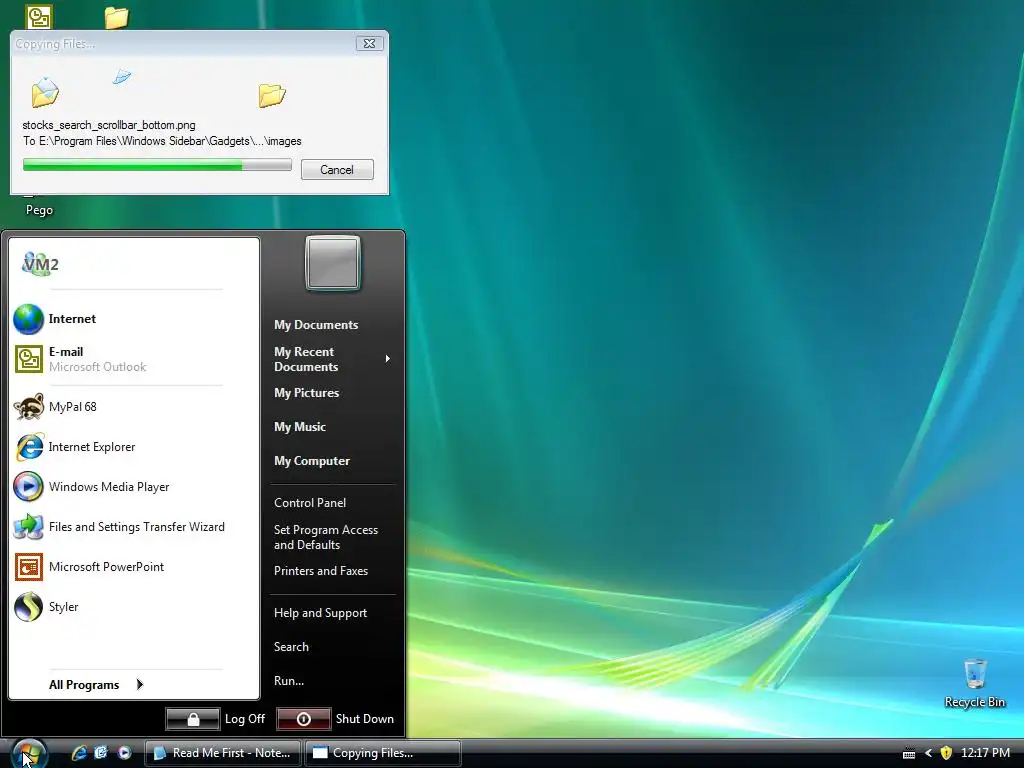Image resolution: width=1024 pixels, height=768 pixels.
Task: Show hidden tray icons chevron
Action: pos(928,753)
